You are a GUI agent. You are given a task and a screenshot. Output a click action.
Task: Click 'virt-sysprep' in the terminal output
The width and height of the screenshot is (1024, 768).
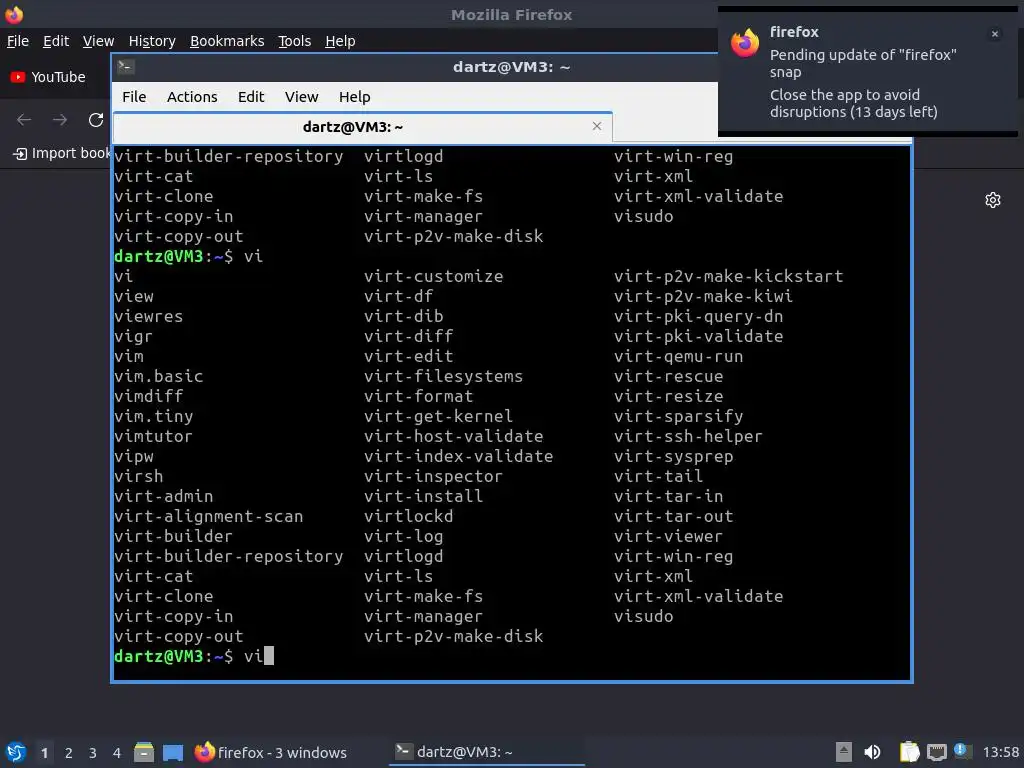coord(673,456)
